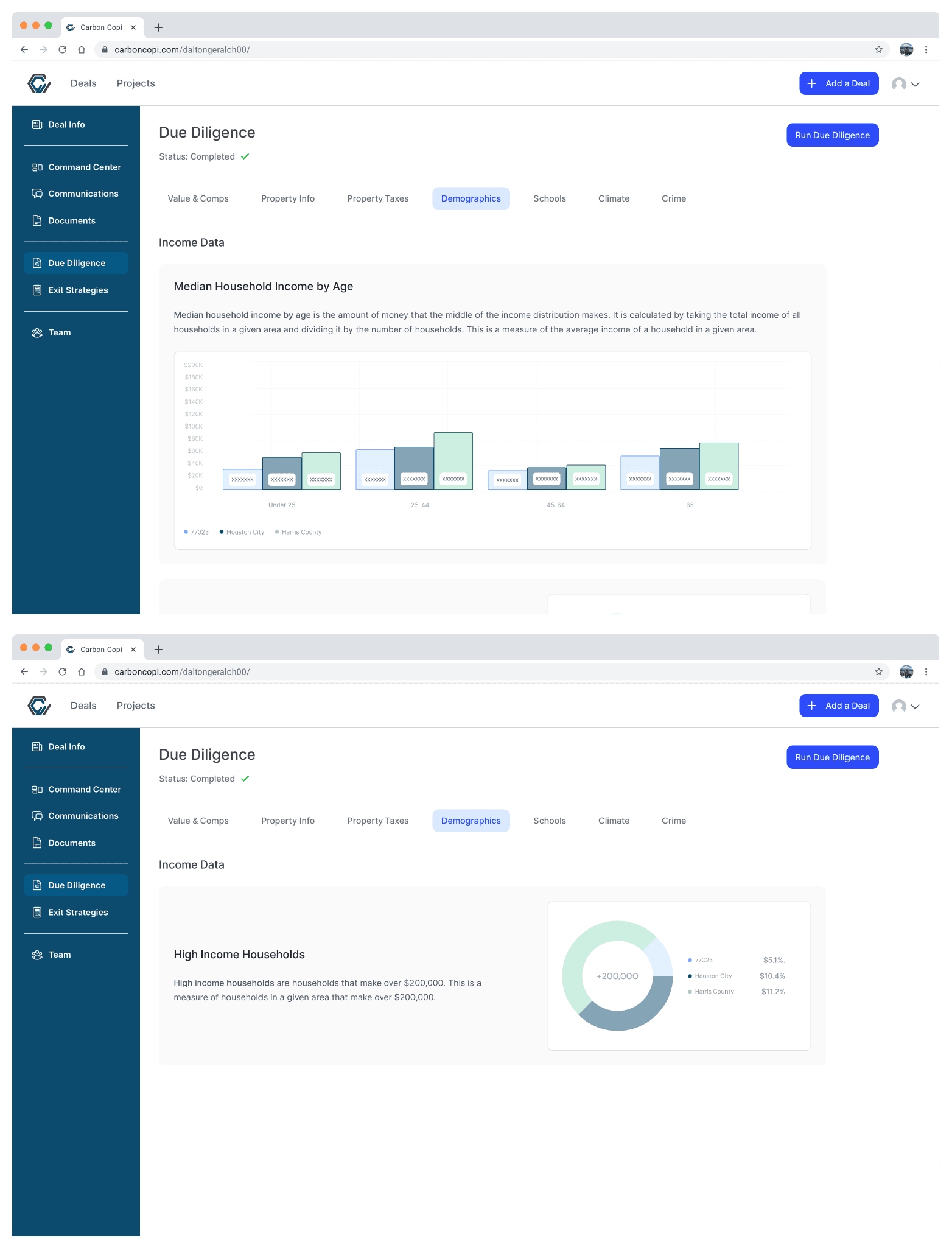Open browser three-dot menu in the upper window

tap(926, 50)
